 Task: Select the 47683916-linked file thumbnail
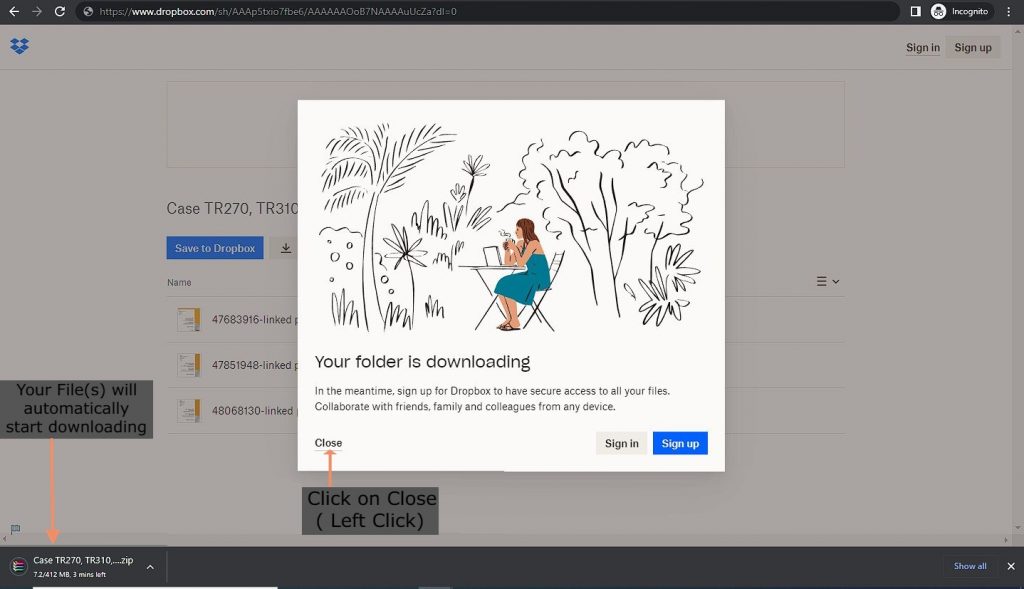(x=188, y=320)
